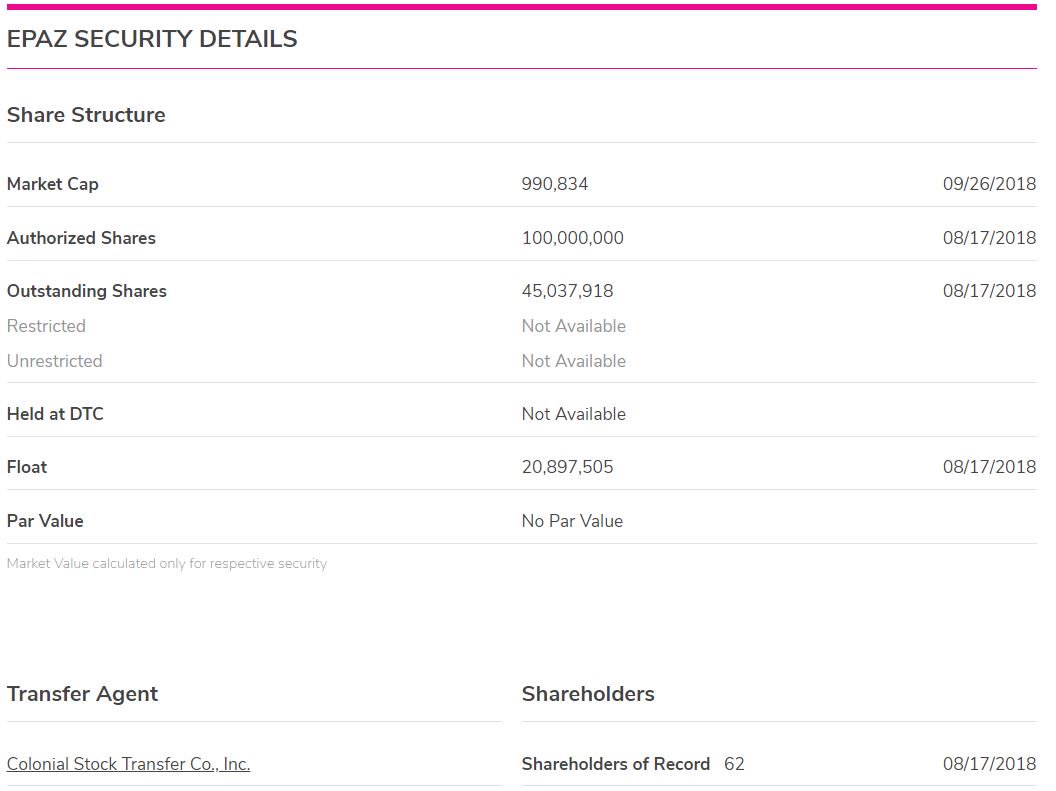Select the Share Structure section title
1056x791 pixels.
tap(86, 114)
